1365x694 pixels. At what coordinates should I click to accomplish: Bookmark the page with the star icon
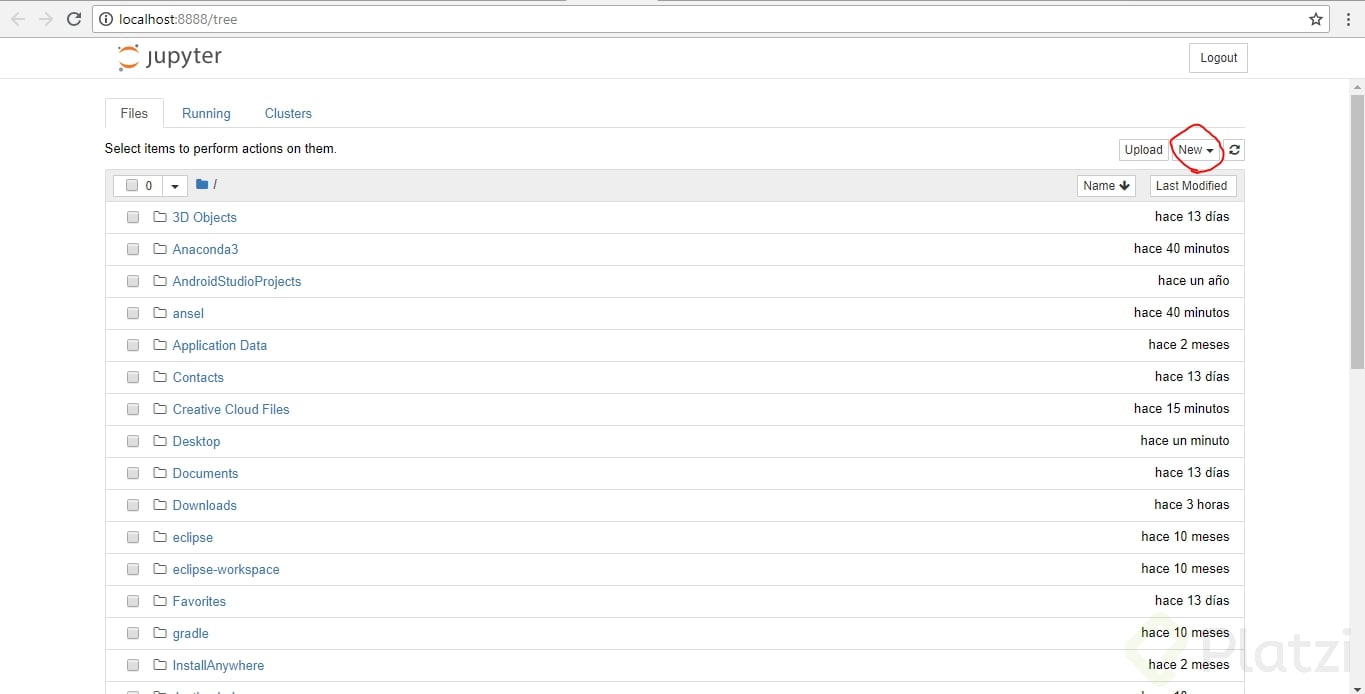1318,18
